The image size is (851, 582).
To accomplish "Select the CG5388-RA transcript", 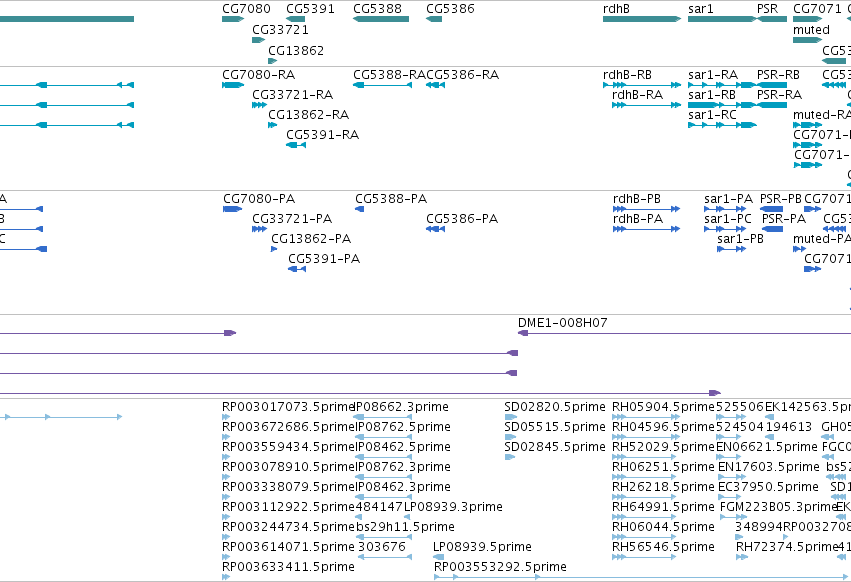I will (x=382, y=85).
